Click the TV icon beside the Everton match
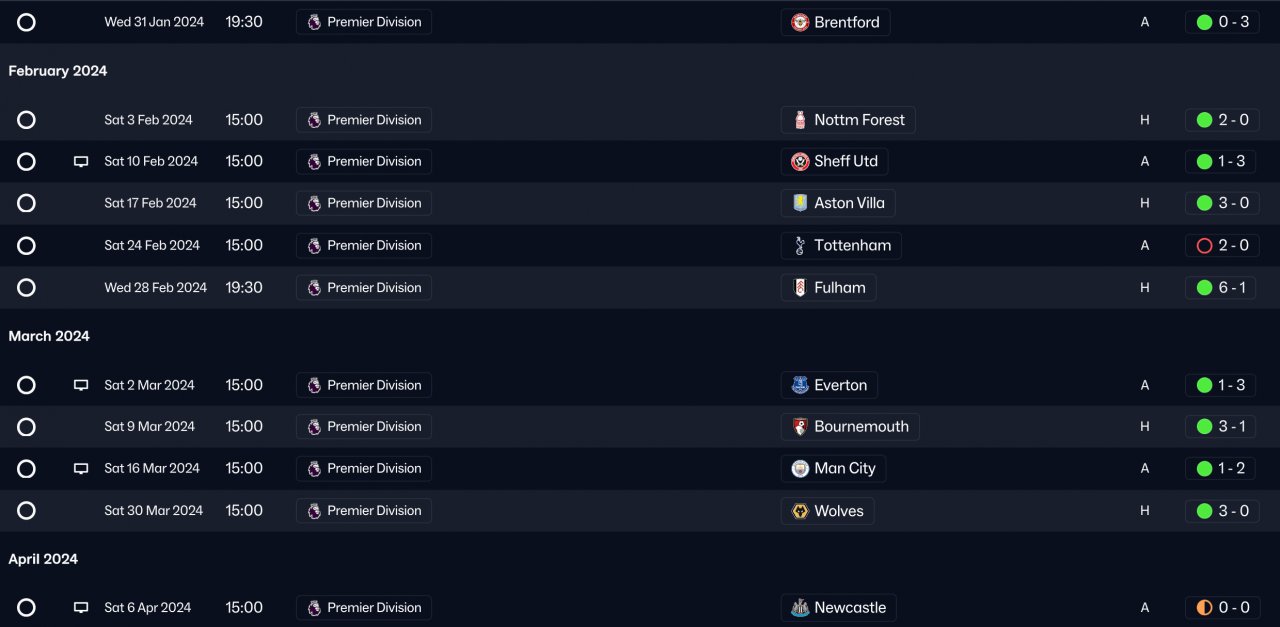The image size is (1280, 627). click(81, 385)
